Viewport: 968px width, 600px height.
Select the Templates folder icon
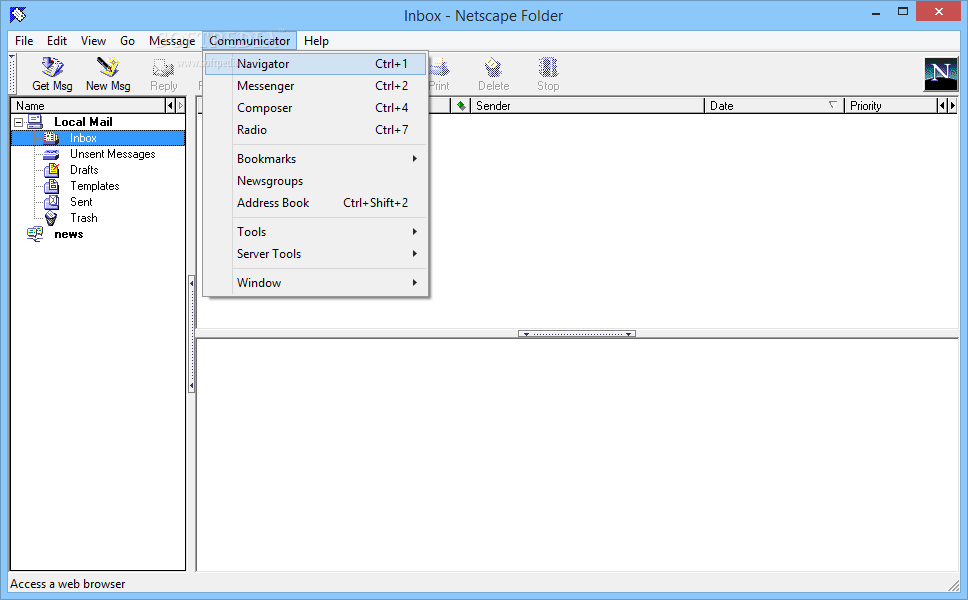click(x=52, y=185)
